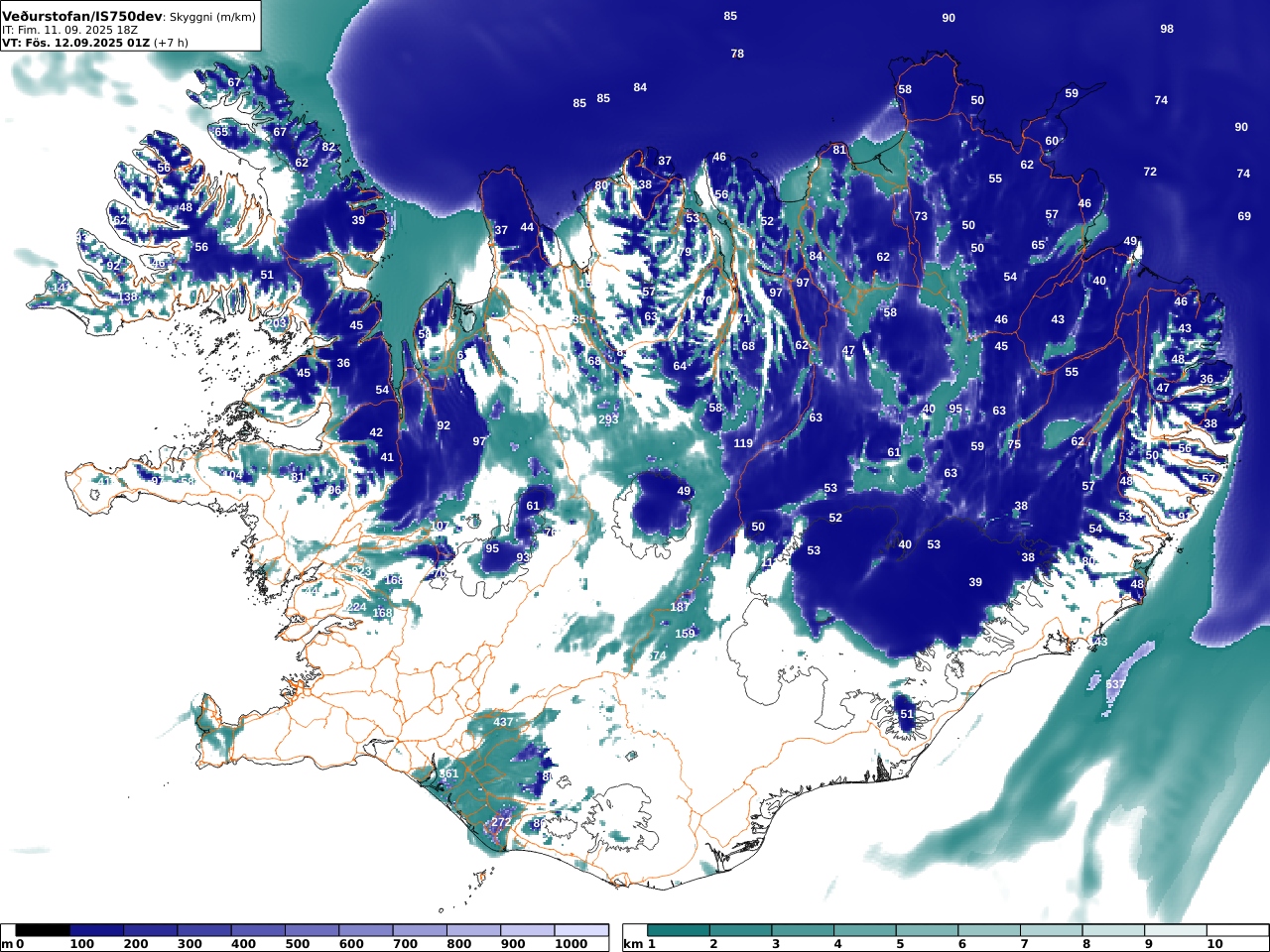Click the value 72 over the eastern sea
This screenshot has height=952, width=1270.
(1150, 172)
